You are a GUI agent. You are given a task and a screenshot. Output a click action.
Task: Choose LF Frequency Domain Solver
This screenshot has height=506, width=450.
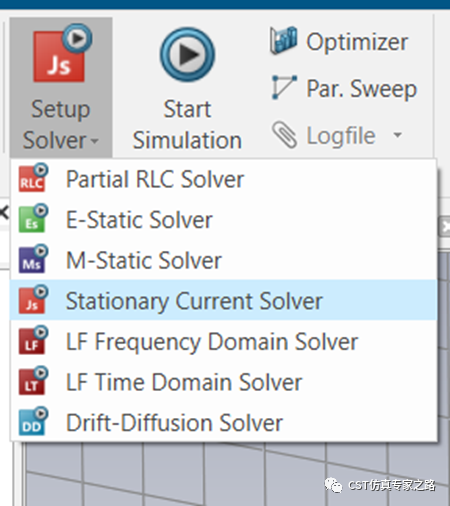[224, 341]
